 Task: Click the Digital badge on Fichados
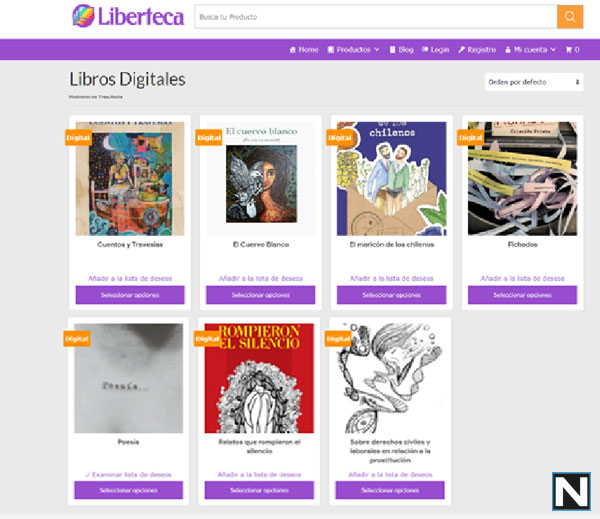coord(470,138)
